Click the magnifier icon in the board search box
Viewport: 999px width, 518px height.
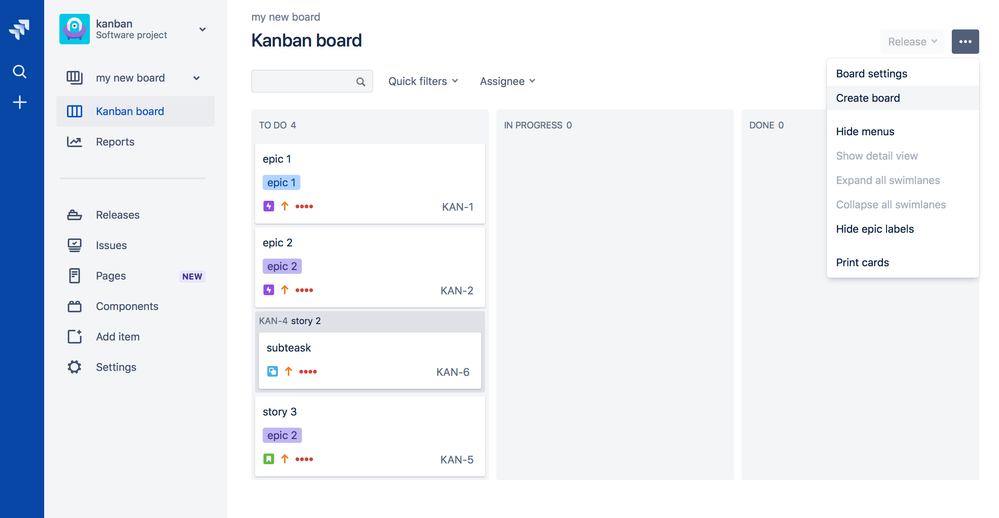361,82
